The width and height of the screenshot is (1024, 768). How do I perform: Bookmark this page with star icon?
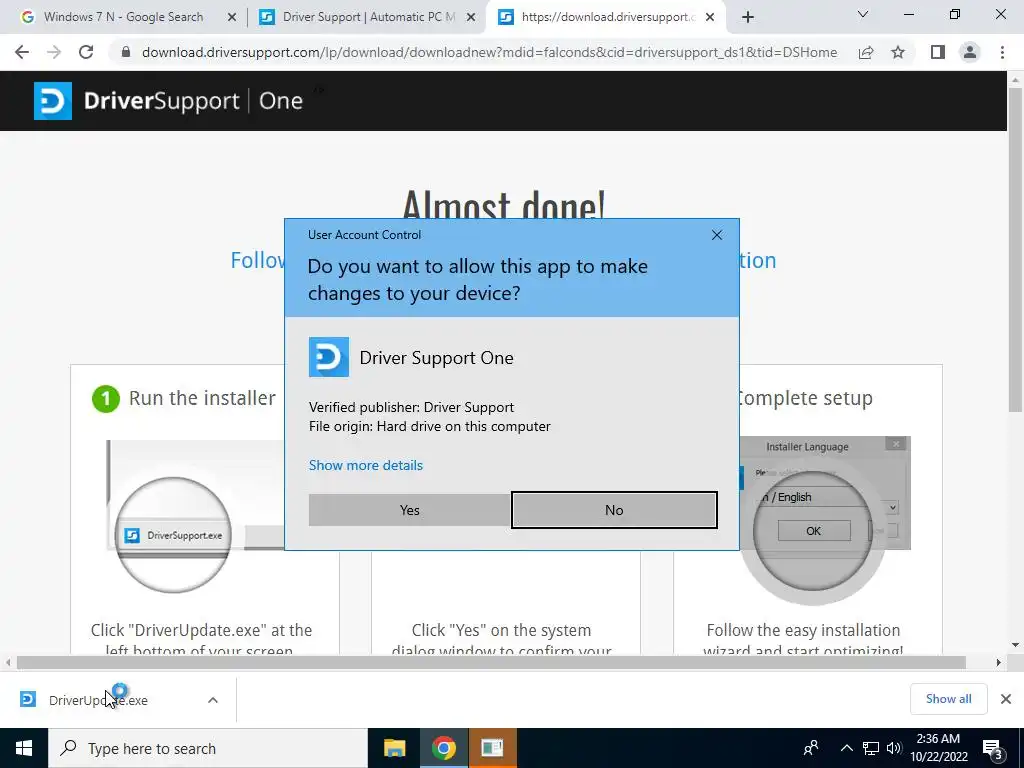898,52
